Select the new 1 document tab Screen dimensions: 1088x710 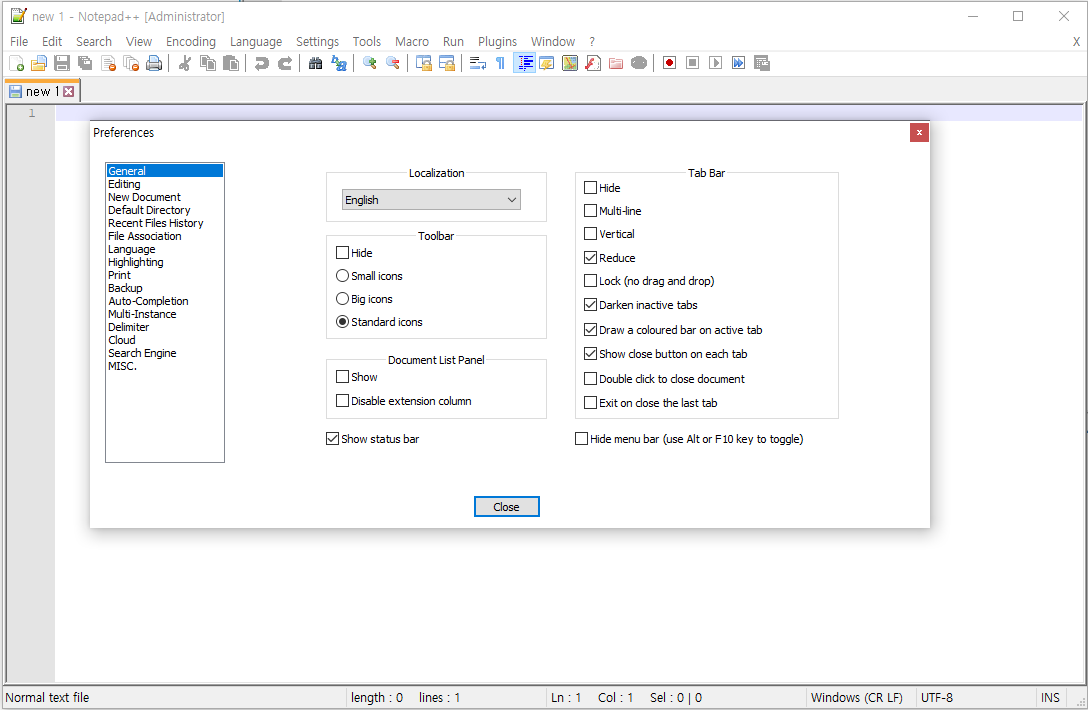click(x=42, y=92)
